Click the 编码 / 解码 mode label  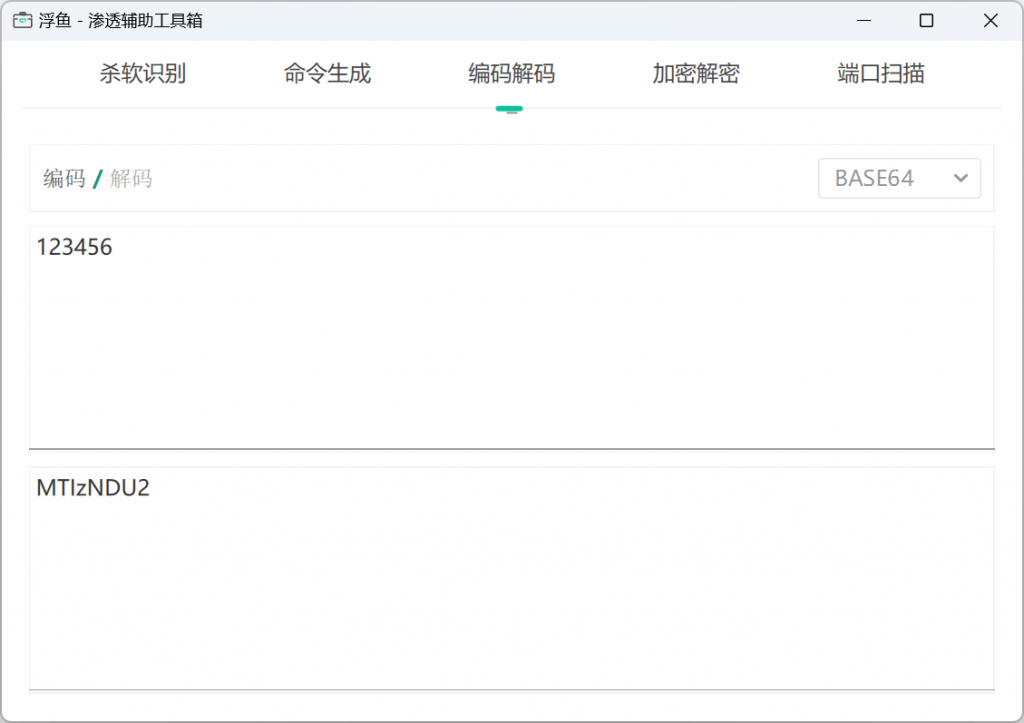(97, 178)
